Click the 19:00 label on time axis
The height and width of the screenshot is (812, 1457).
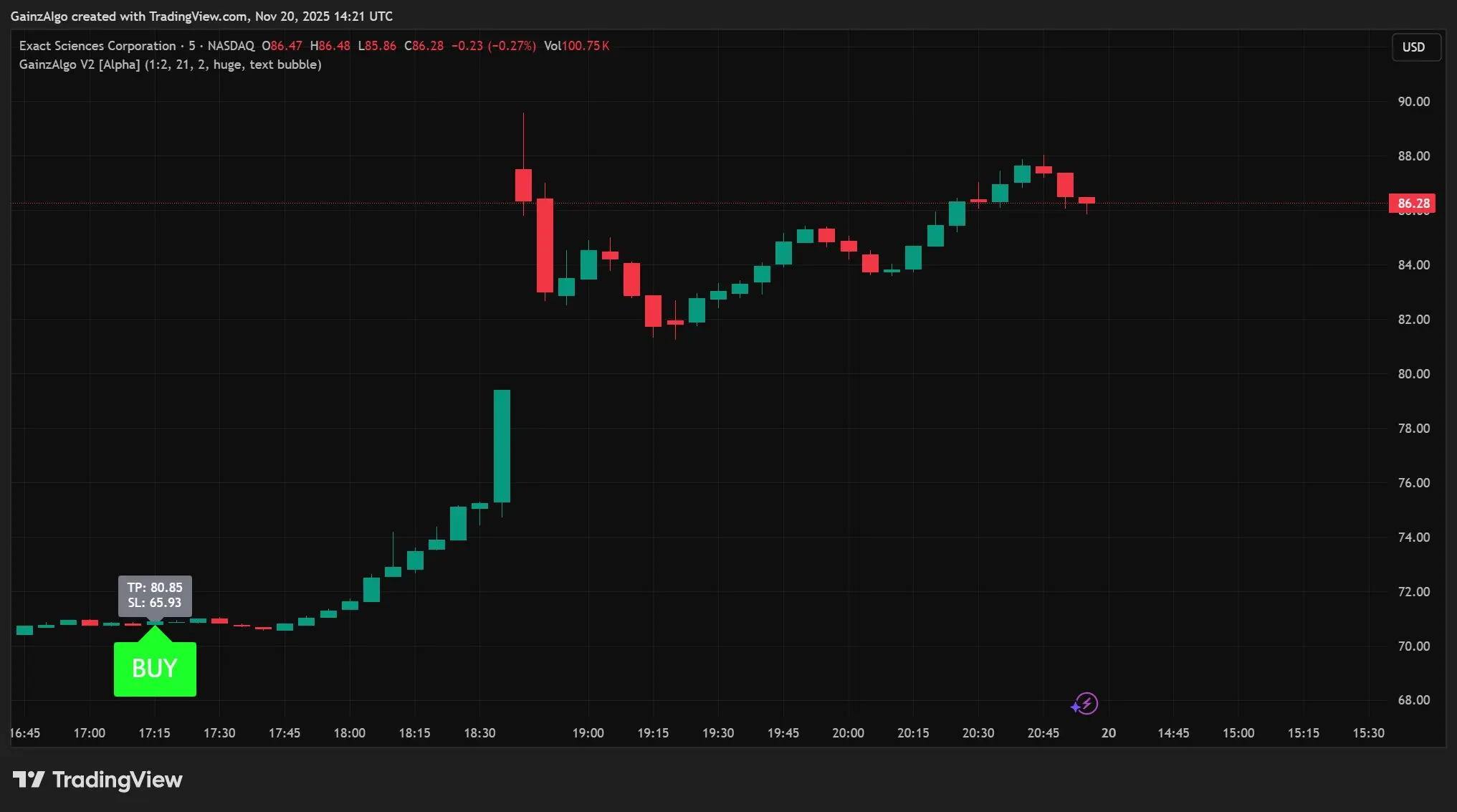[x=588, y=733]
